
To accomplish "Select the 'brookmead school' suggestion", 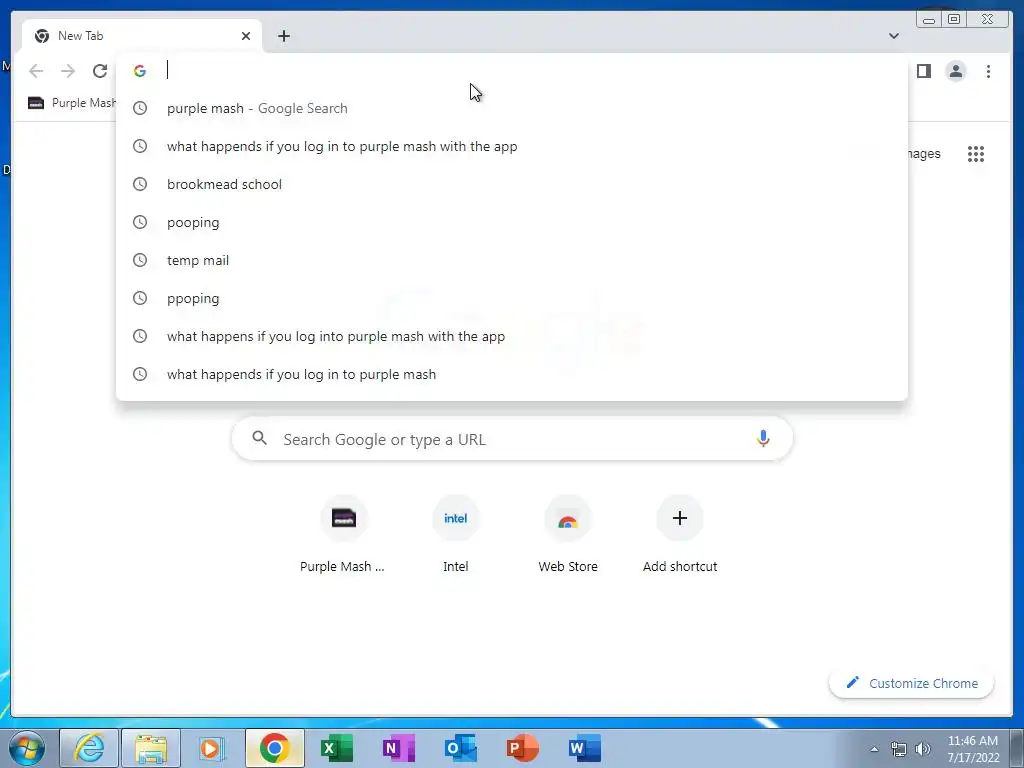I will point(511,184).
